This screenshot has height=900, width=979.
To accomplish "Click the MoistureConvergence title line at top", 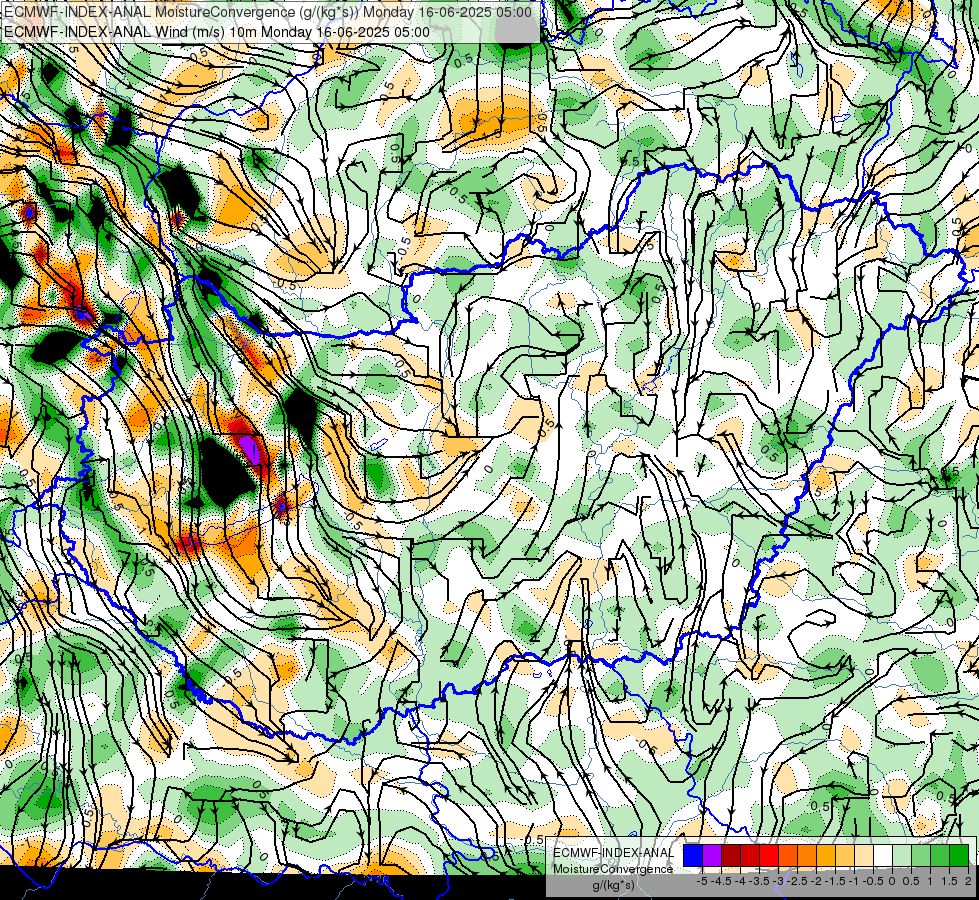I will click(x=268, y=12).
